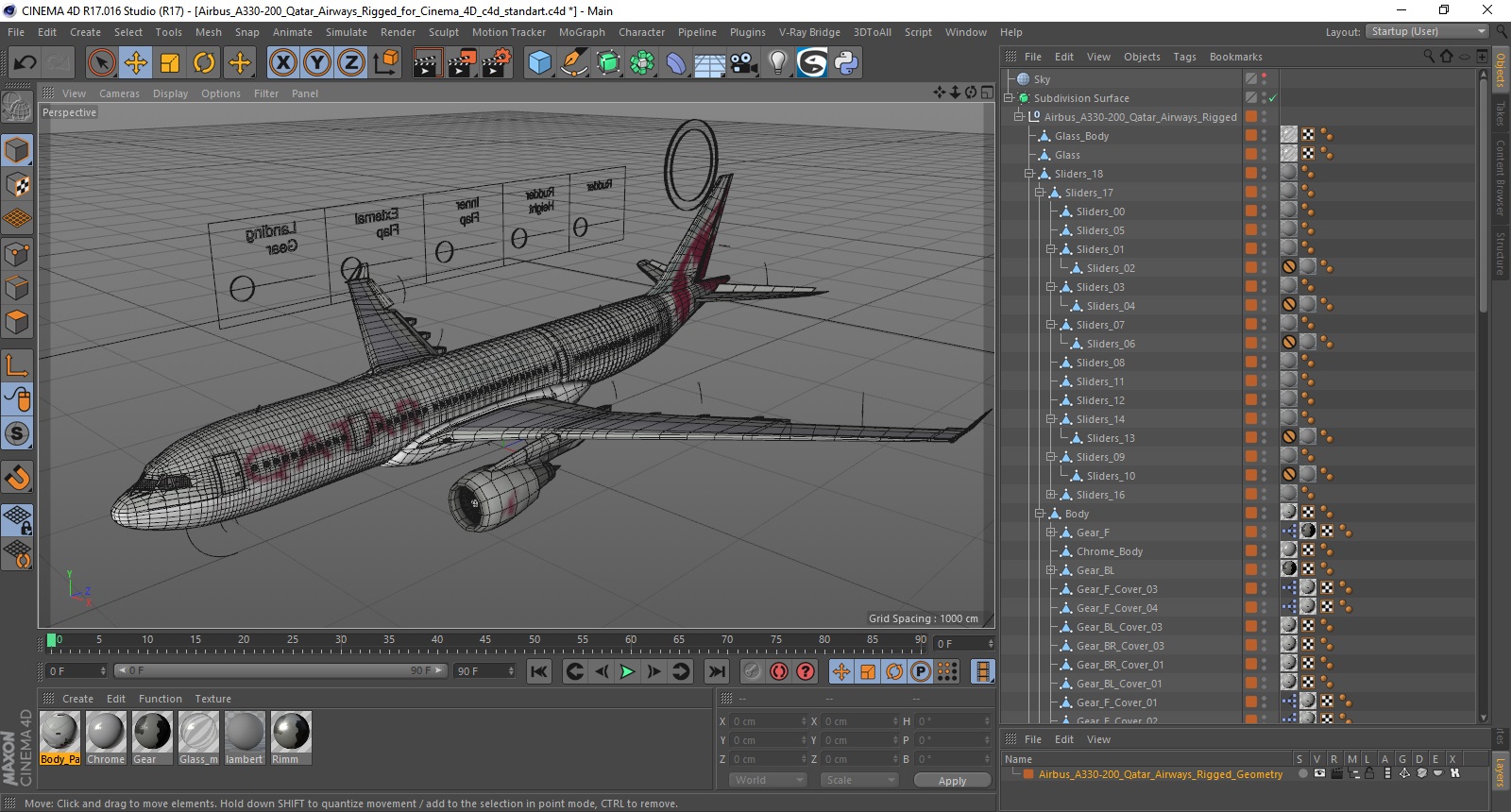The height and width of the screenshot is (812, 1511).
Task: Open the spline Pen tool
Action: pos(573,63)
